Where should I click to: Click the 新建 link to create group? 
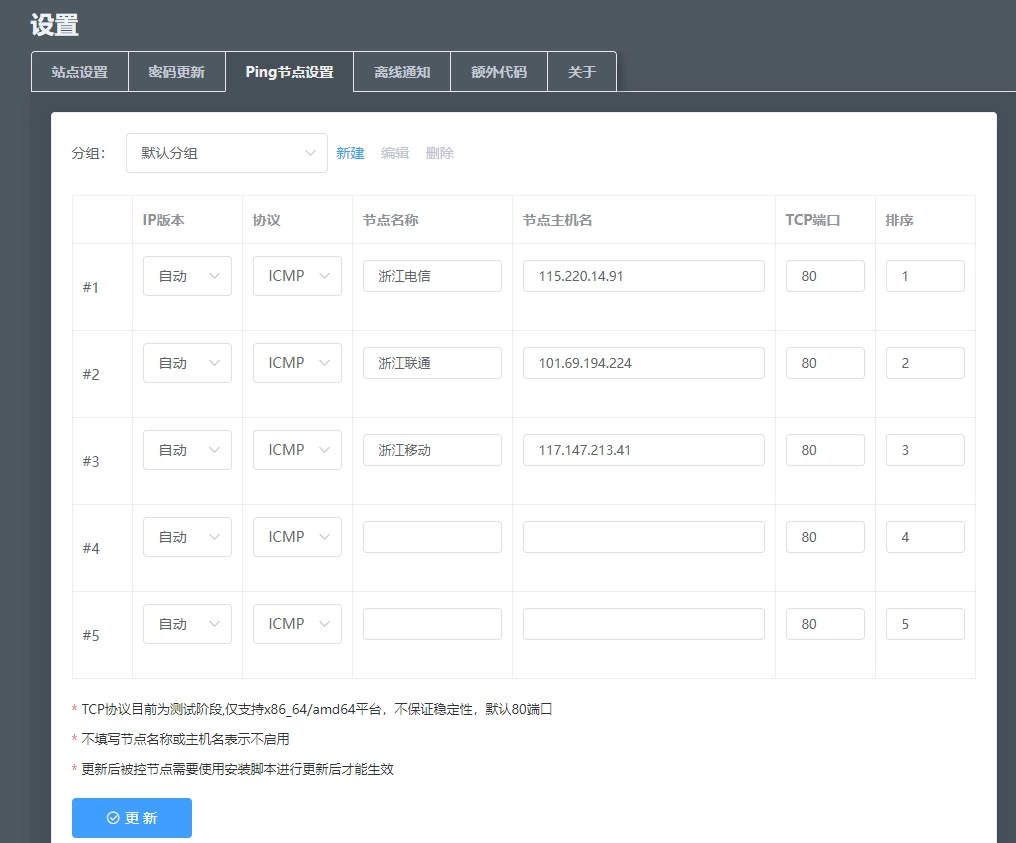point(350,153)
